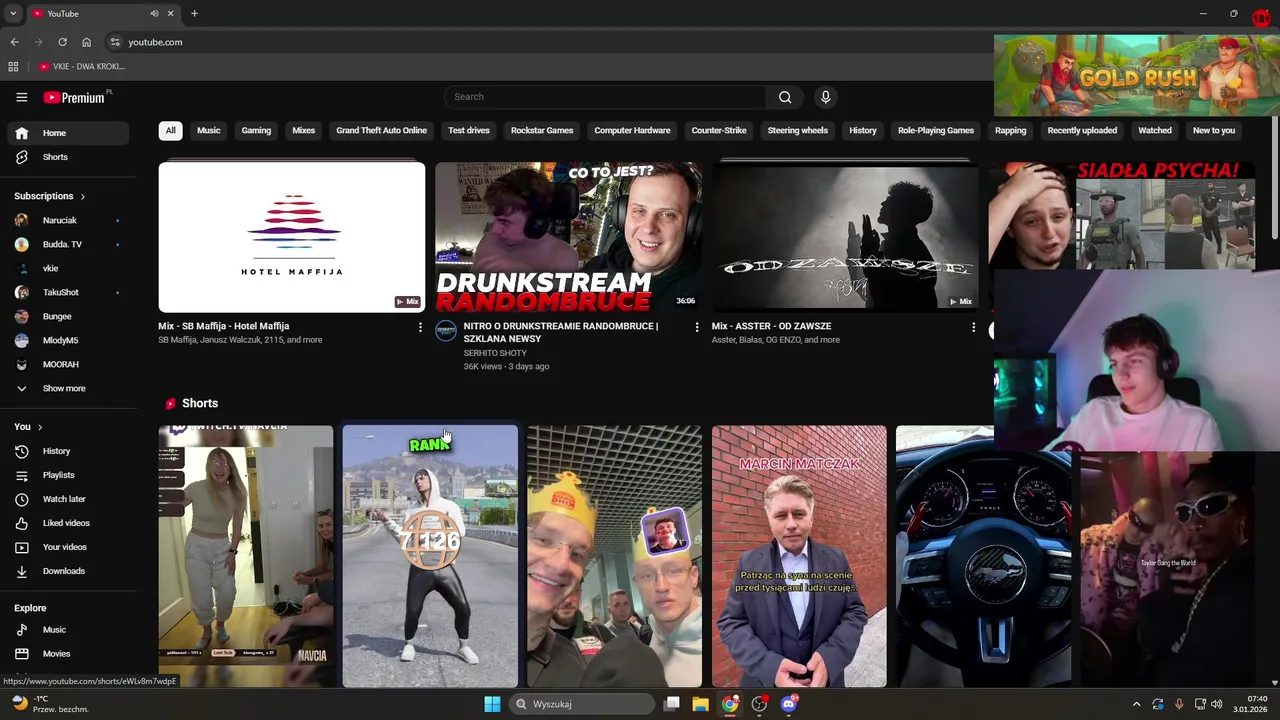Select the Music filter chip

coord(208,130)
